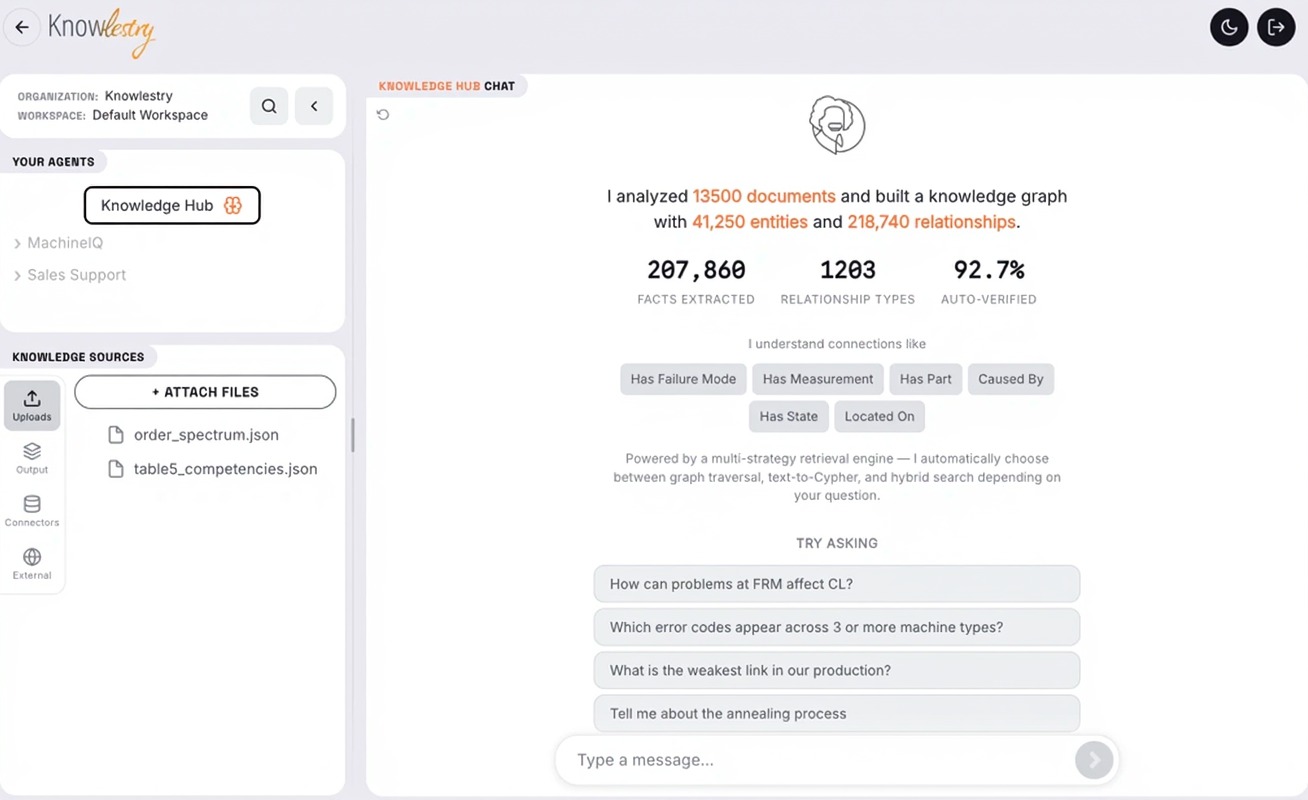Open the Connectors panel icon
The width and height of the screenshot is (1308, 800).
[32, 511]
